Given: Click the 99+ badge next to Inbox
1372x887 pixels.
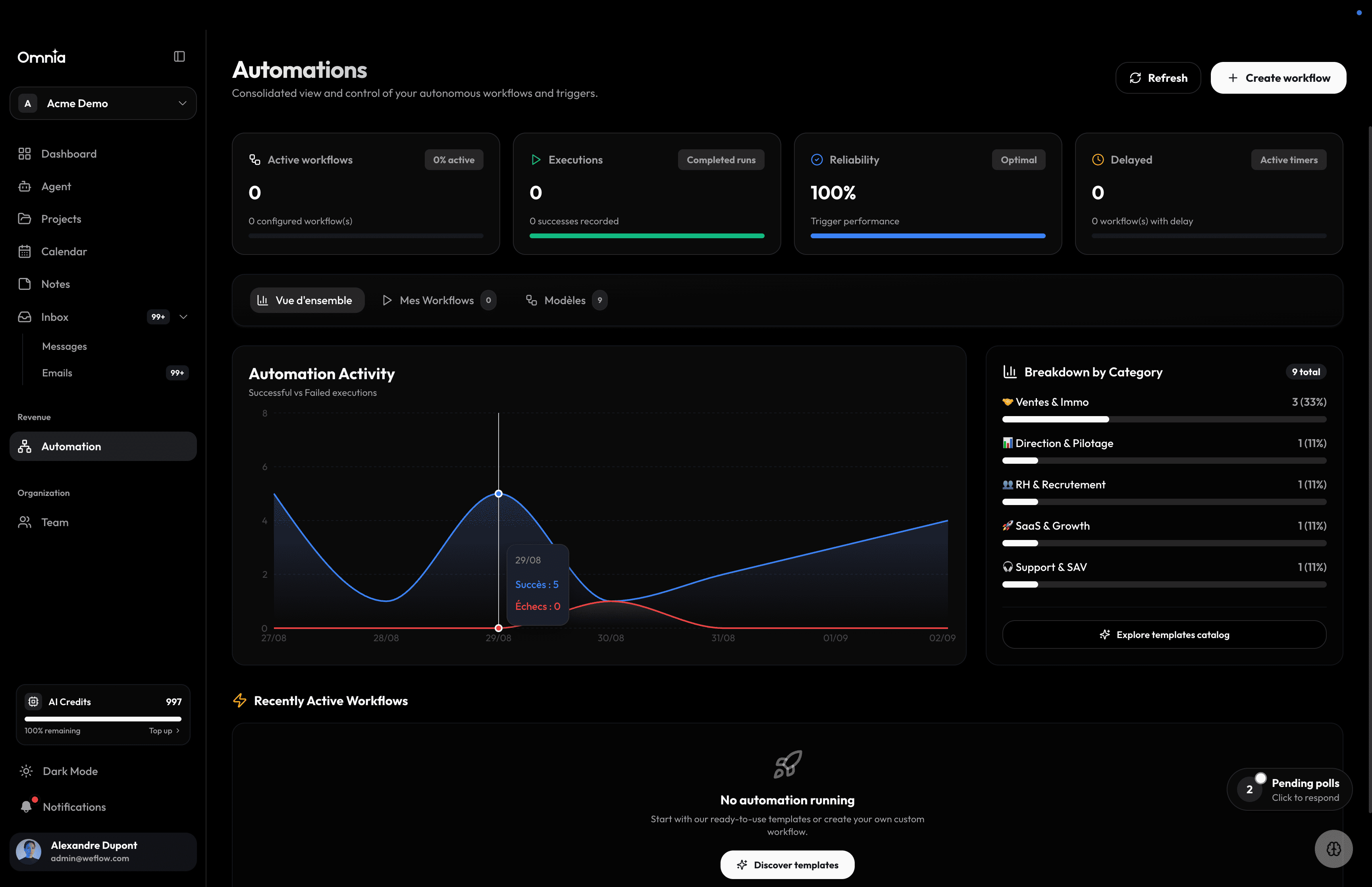Looking at the screenshot, I should click(x=158, y=317).
